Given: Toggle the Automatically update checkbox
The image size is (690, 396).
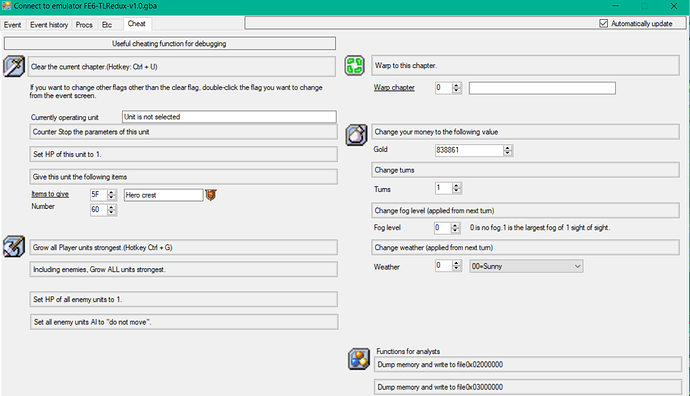Looking at the screenshot, I should pyautogui.click(x=603, y=23).
